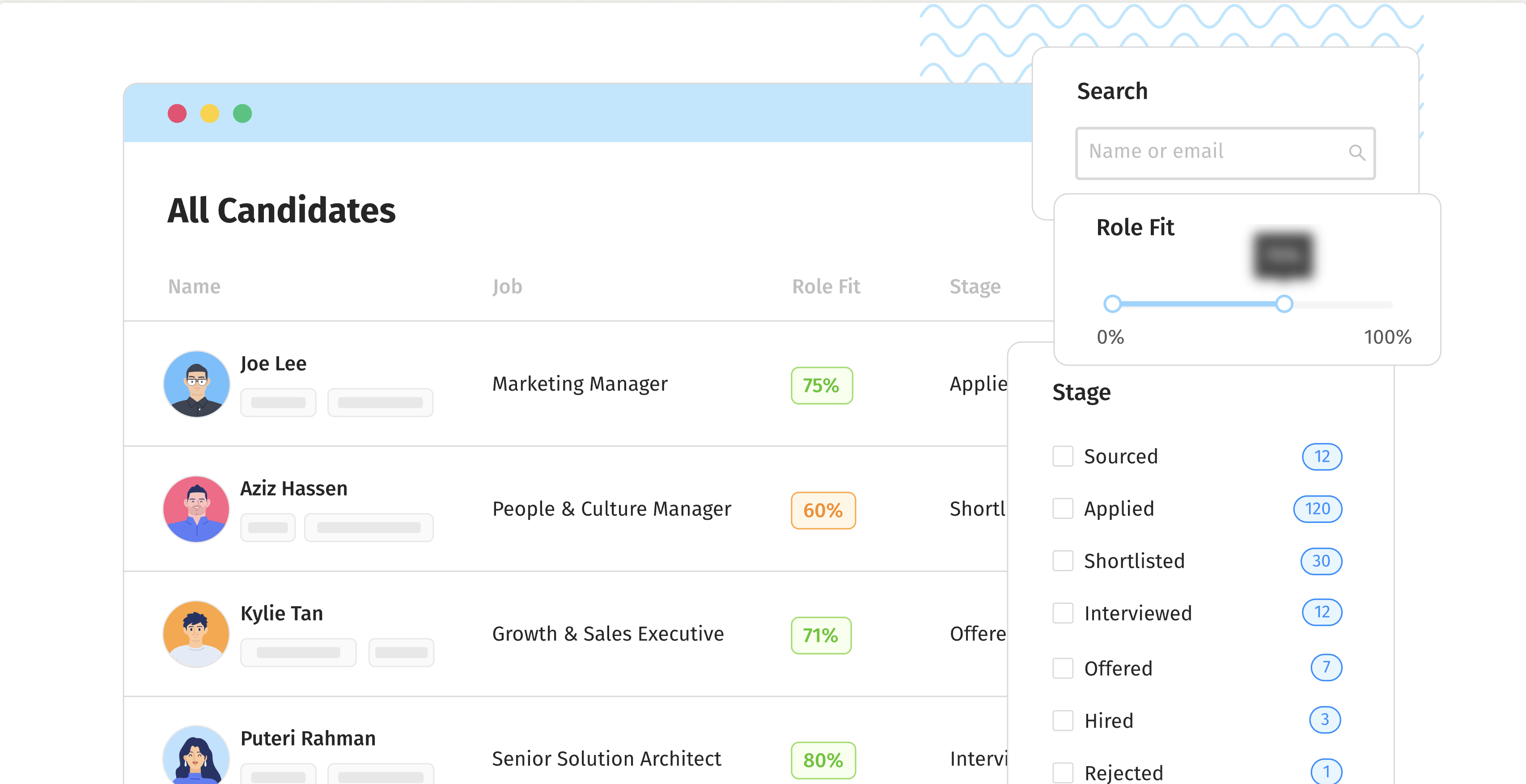Screen dimensions: 1526x784
Task: Click the search icon in the search bar
Action: click(x=1357, y=153)
